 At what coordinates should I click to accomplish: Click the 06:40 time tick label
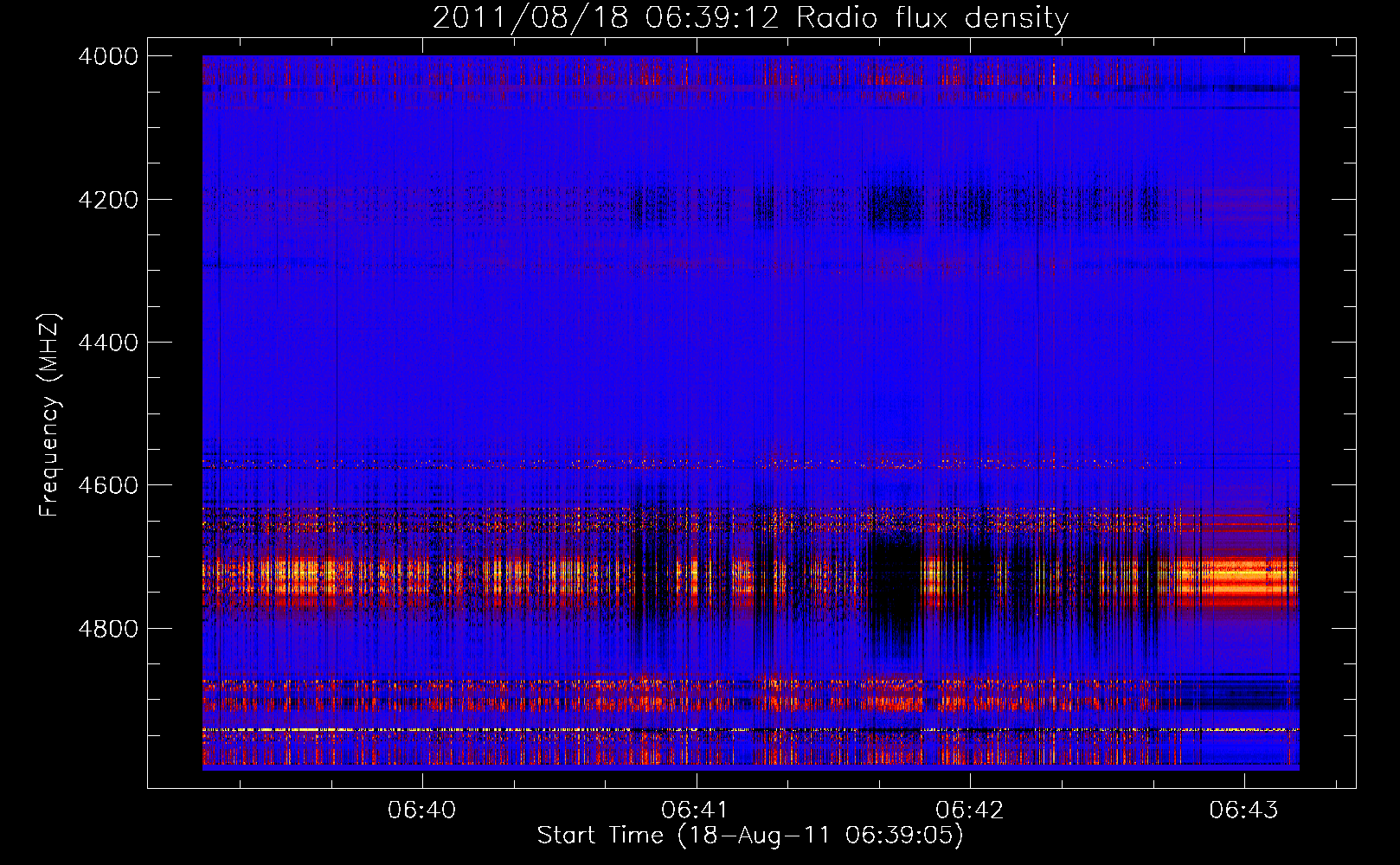tap(422, 811)
